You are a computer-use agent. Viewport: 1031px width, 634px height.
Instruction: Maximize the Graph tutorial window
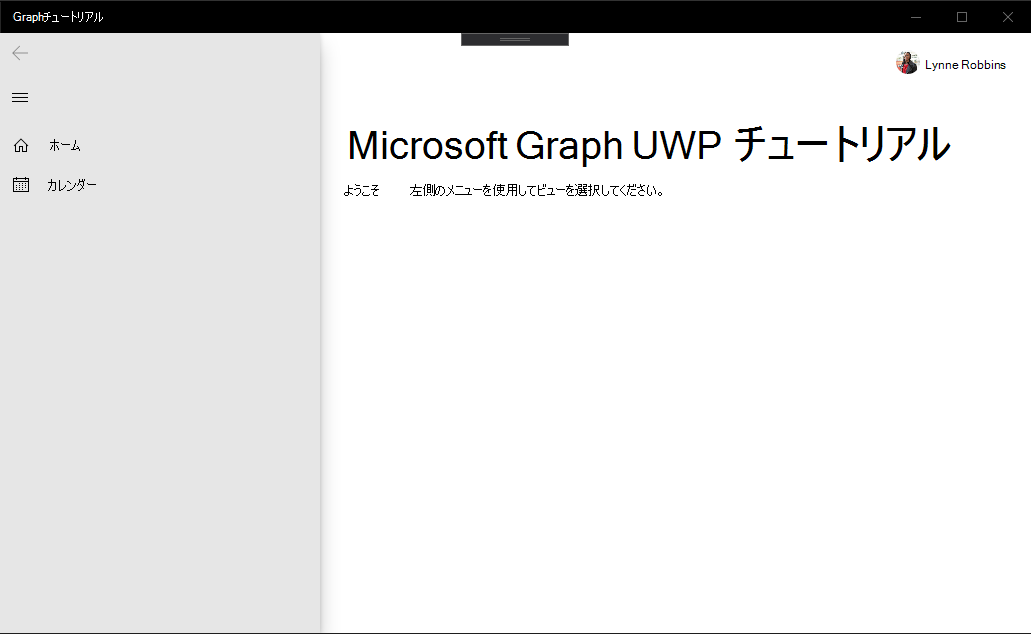962,17
